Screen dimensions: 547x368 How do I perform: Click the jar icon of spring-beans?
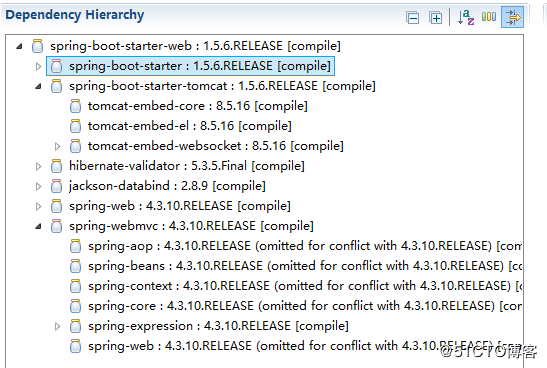75,266
